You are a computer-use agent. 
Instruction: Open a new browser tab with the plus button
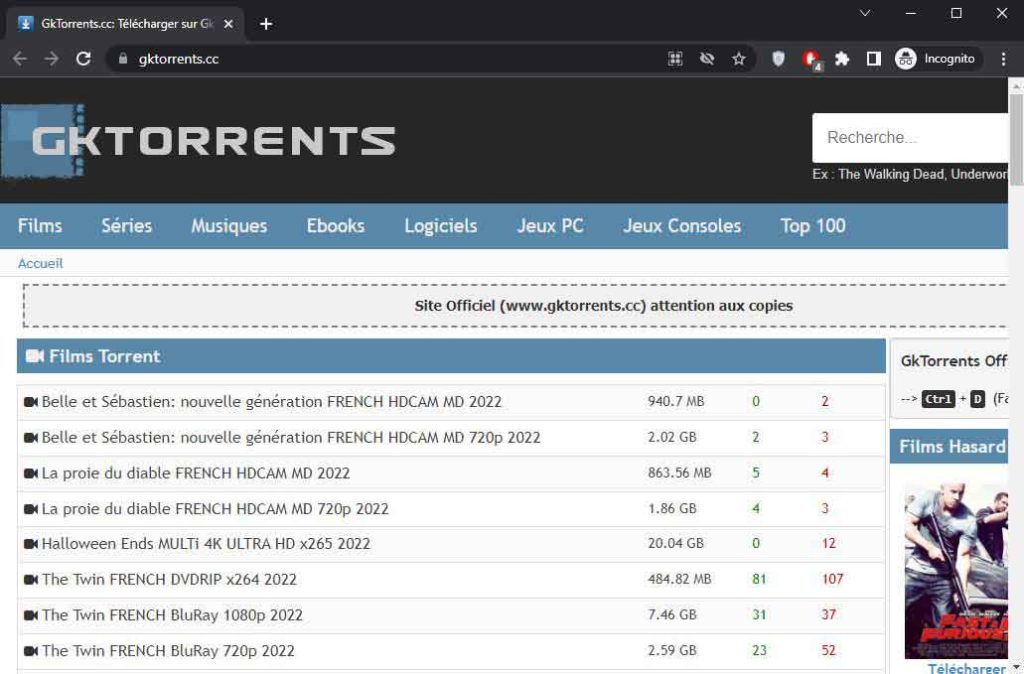pyautogui.click(x=266, y=24)
